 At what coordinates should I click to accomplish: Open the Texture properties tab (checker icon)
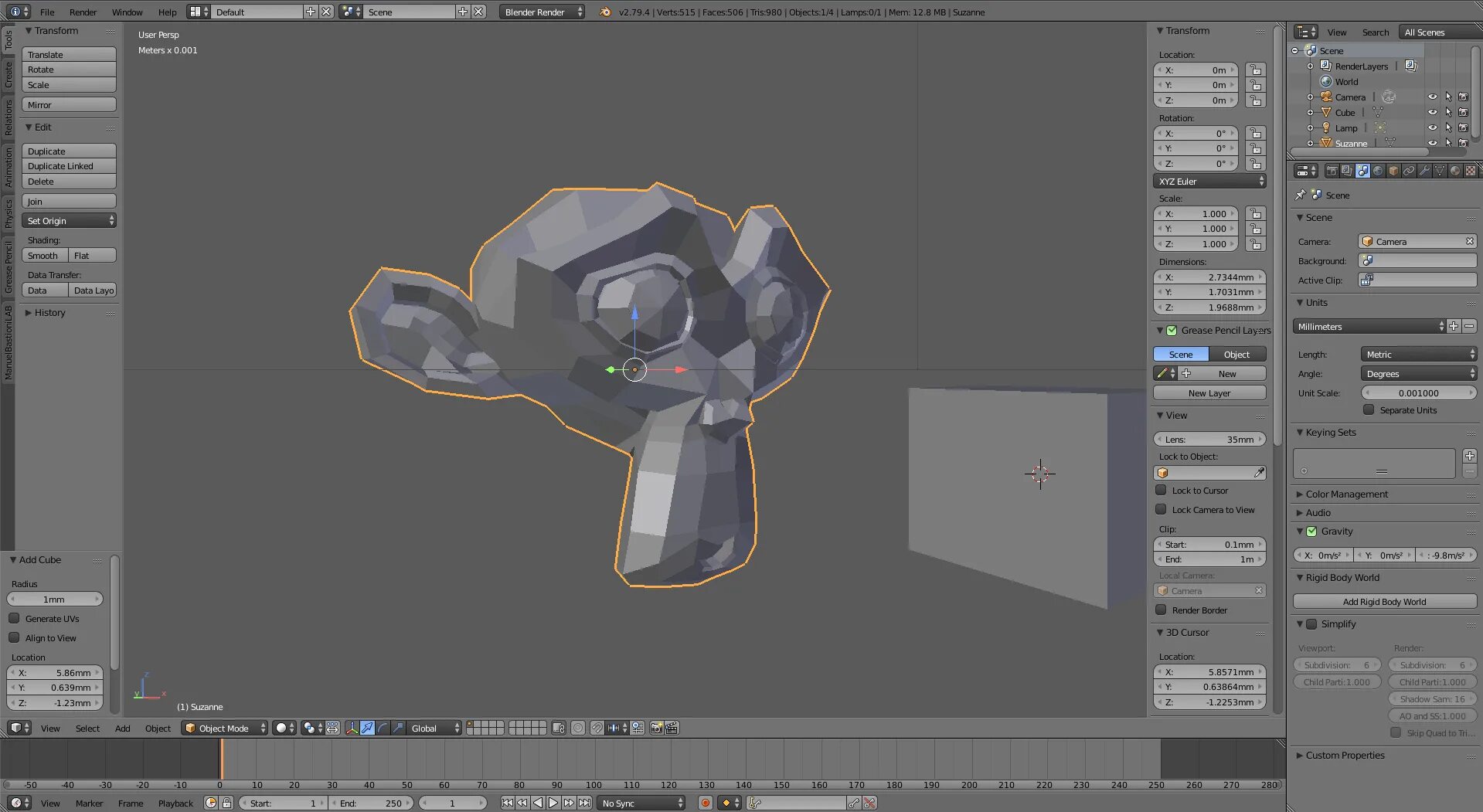(x=1471, y=171)
